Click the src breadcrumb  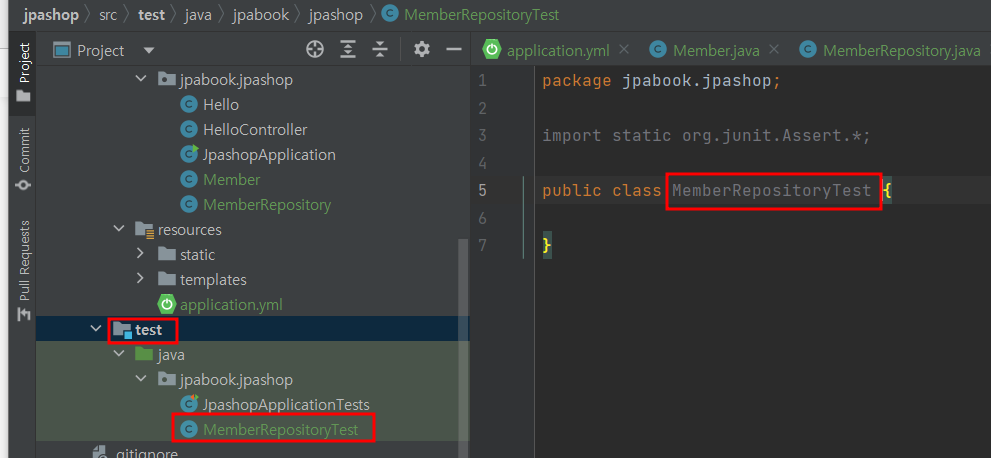tap(108, 15)
